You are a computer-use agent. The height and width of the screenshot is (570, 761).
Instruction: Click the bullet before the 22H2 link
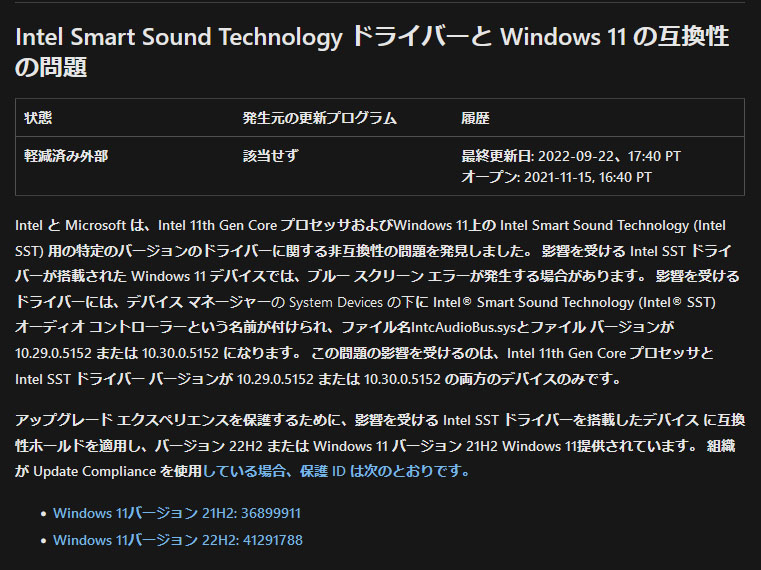coord(43,540)
